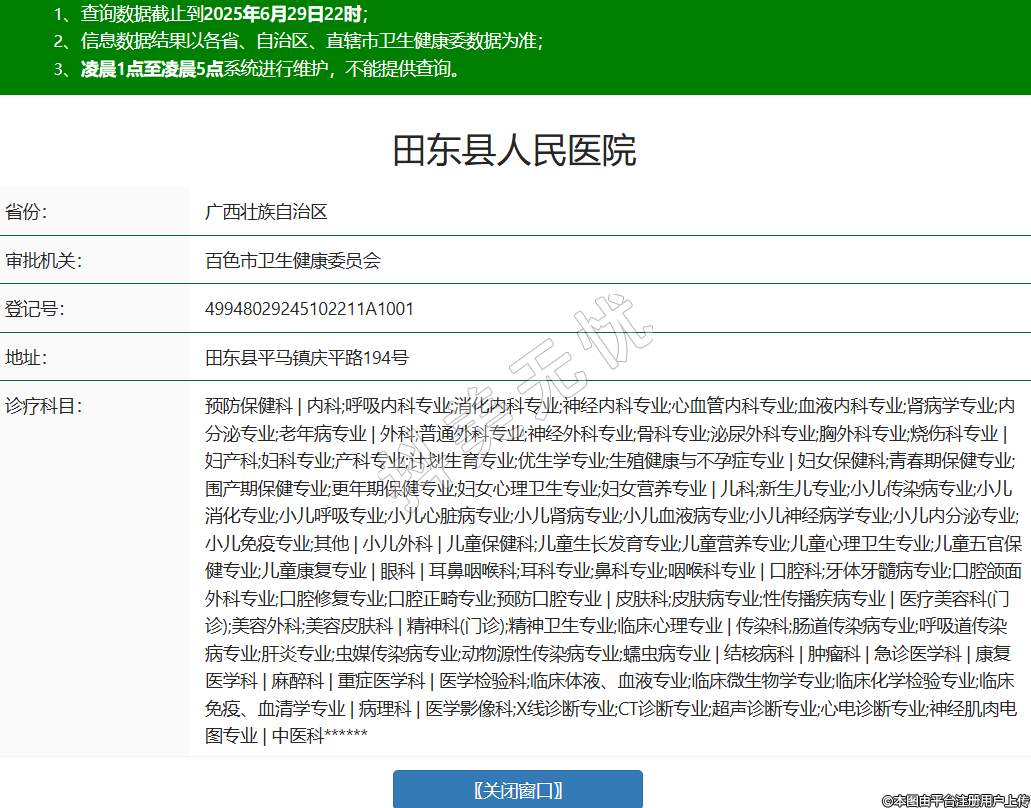Click the 关闭窗口 button
Viewport: 1031px width, 808px height.
[517, 790]
